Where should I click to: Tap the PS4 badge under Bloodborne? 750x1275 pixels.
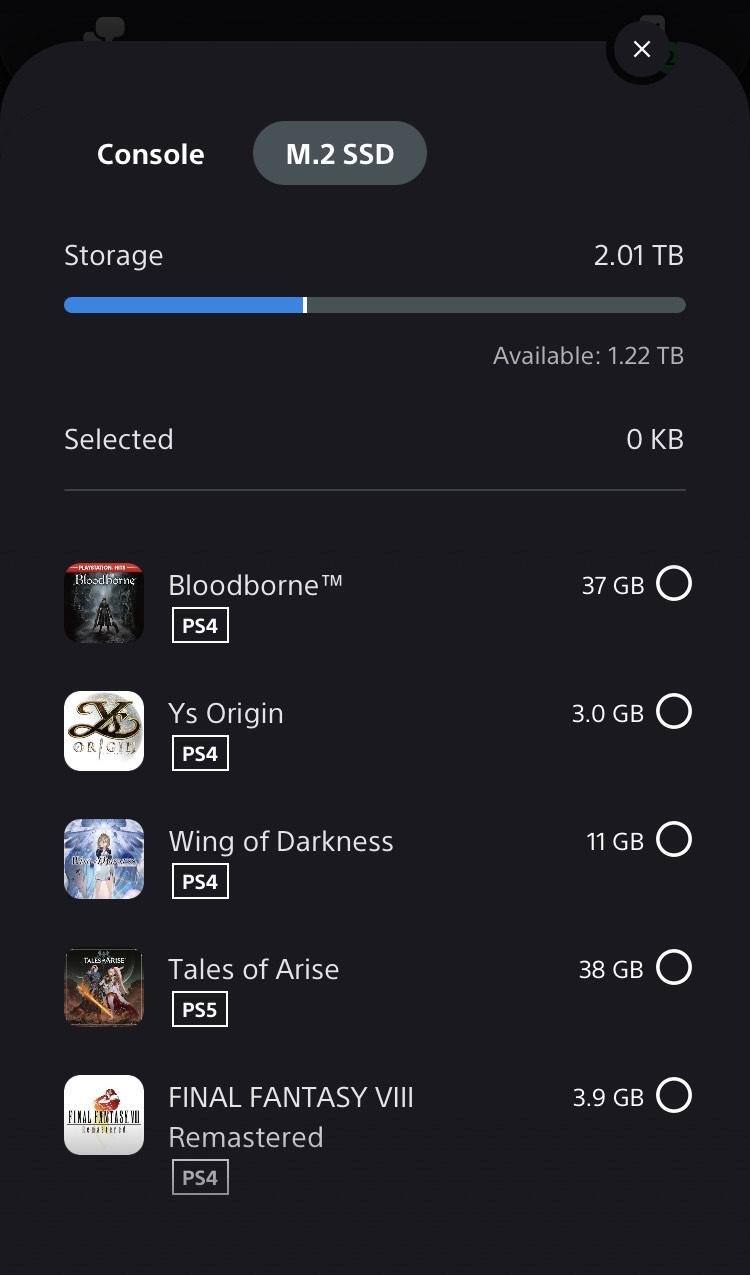200,626
